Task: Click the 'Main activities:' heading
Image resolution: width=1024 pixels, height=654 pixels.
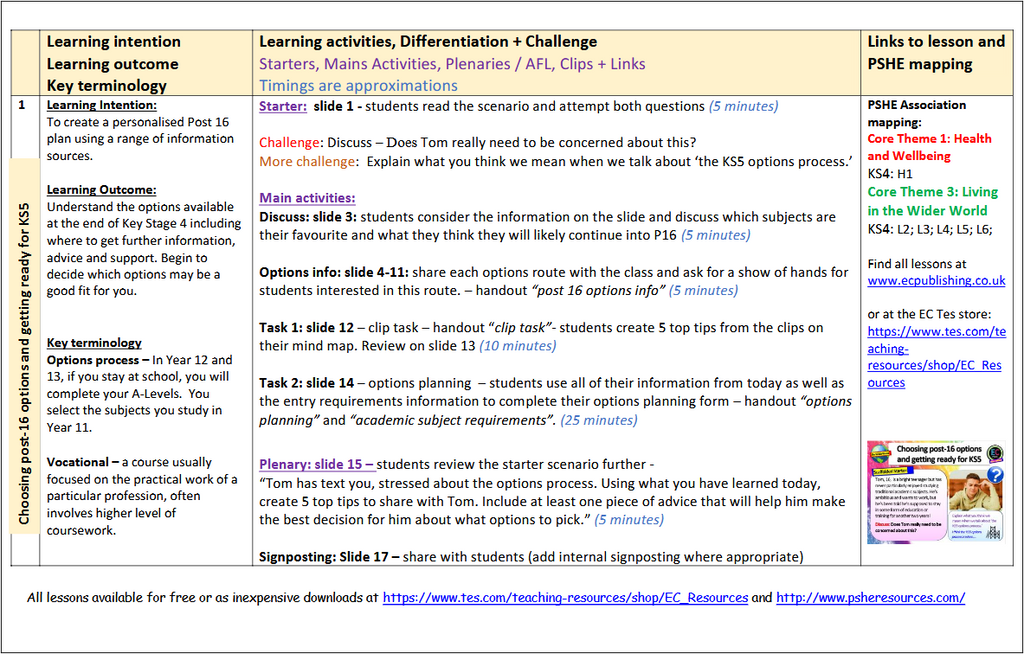Action: click(307, 198)
